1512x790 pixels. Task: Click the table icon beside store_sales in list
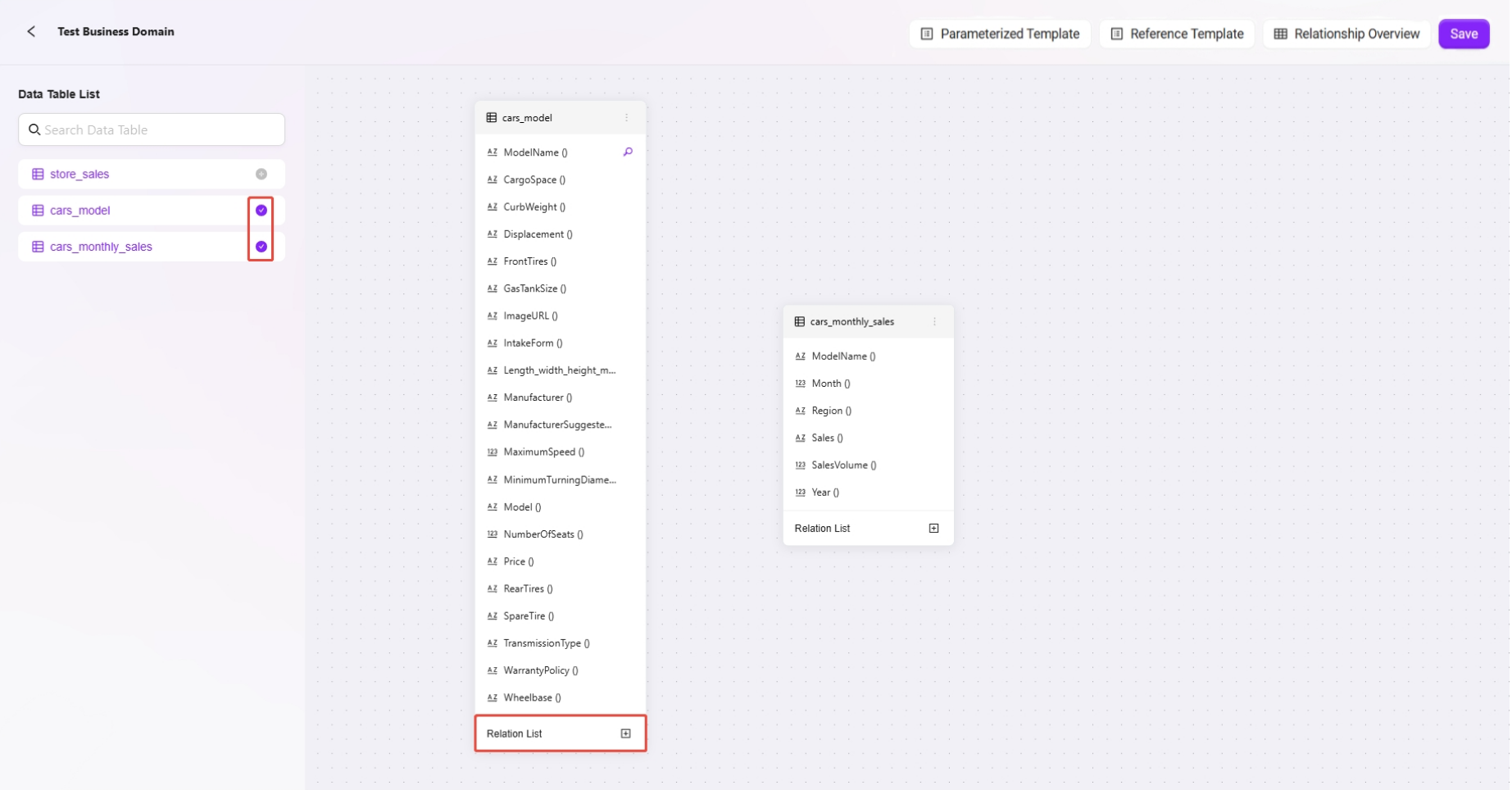38,174
